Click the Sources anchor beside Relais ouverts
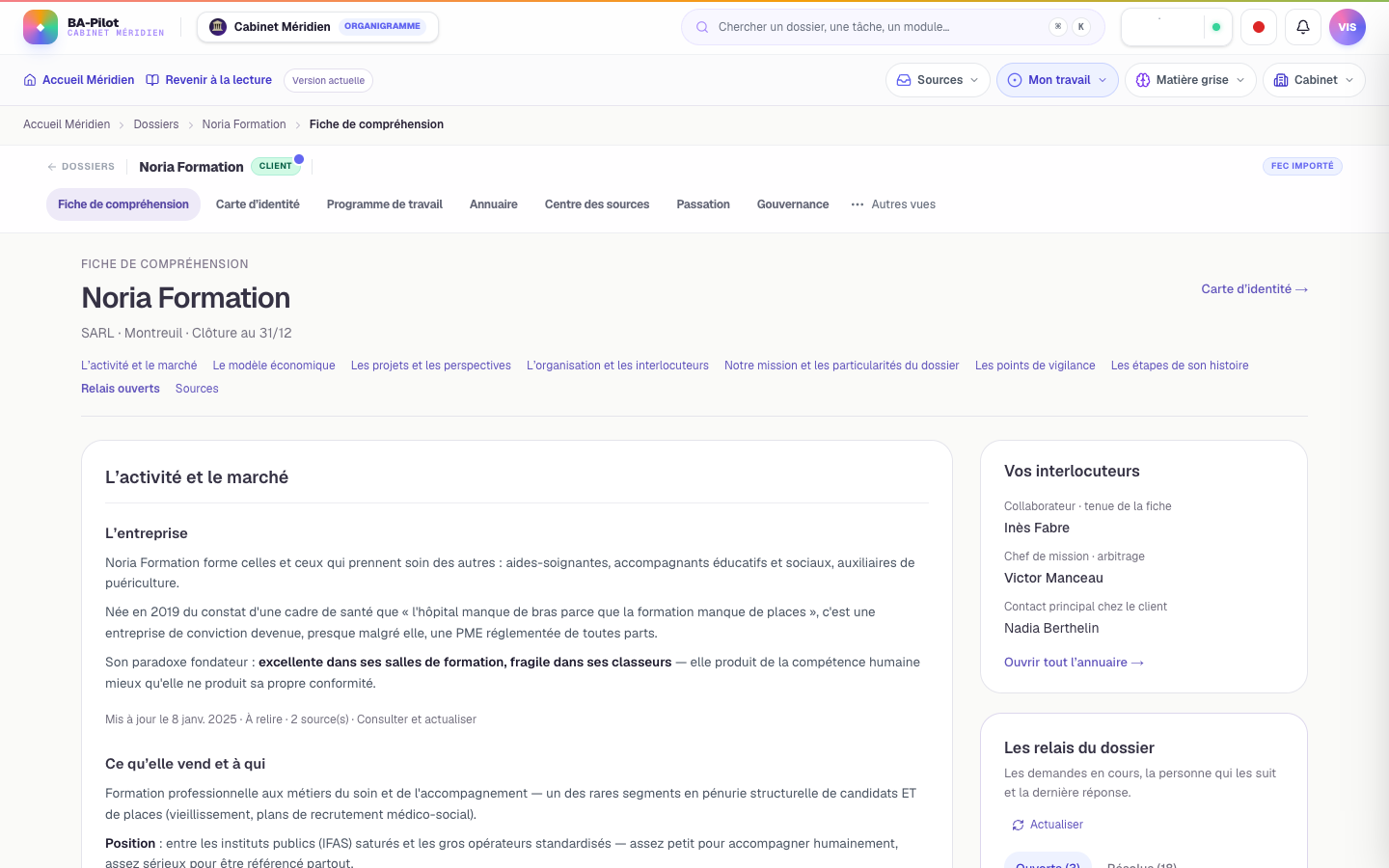 [x=197, y=389]
